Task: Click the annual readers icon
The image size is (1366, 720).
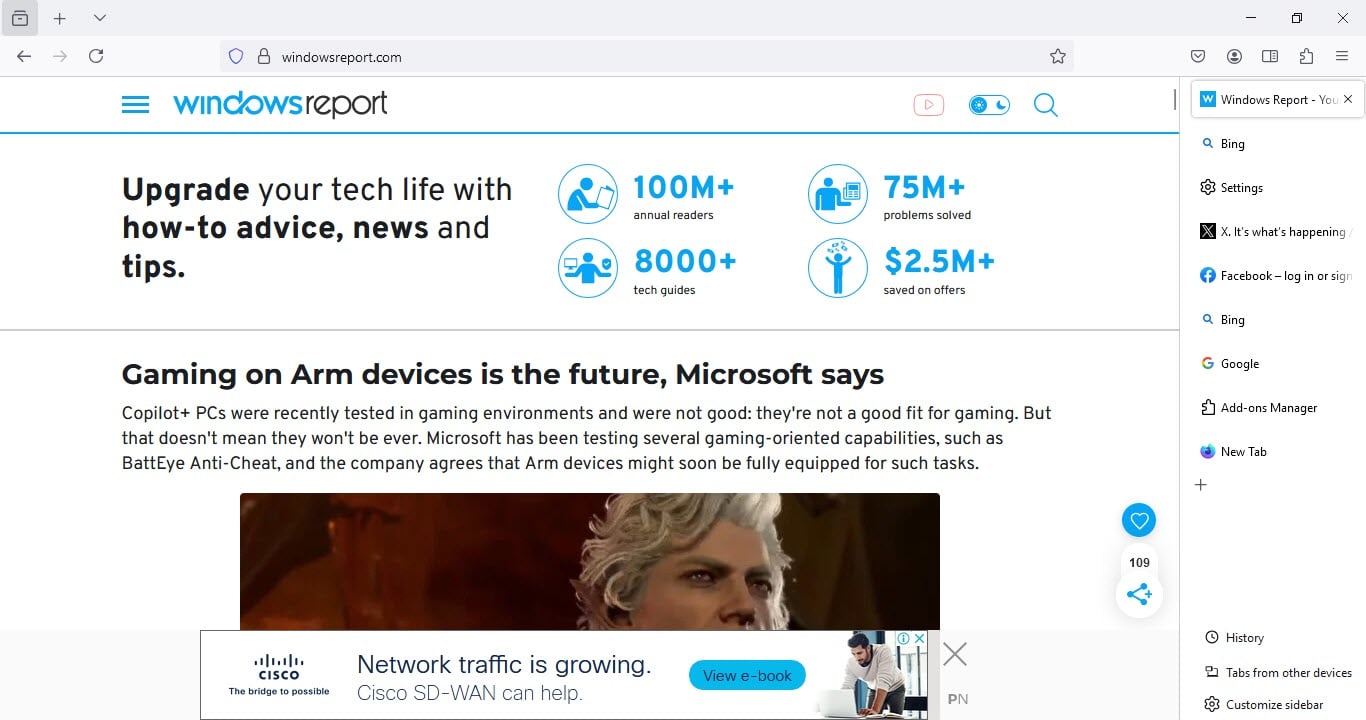Action: pyautogui.click(x=588, y=194)
